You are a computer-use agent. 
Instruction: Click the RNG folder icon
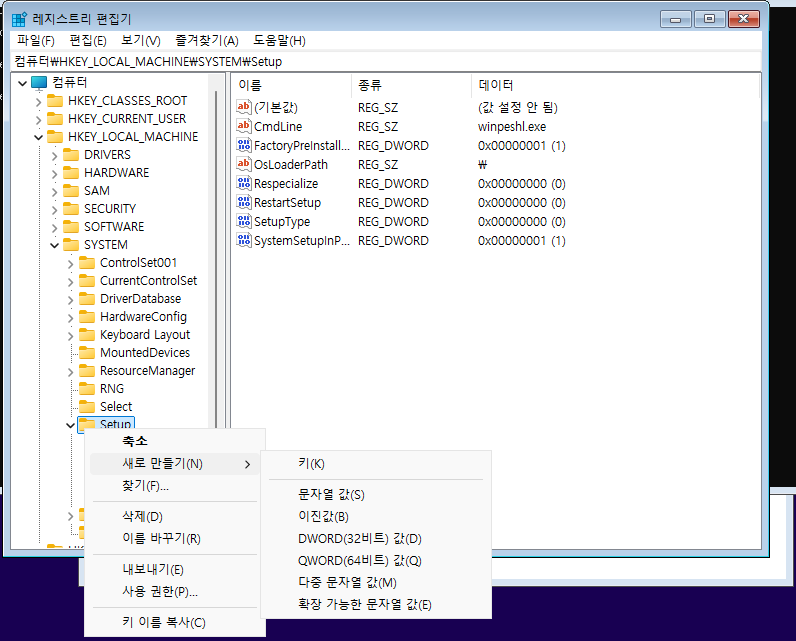click(x=87, y=388)
